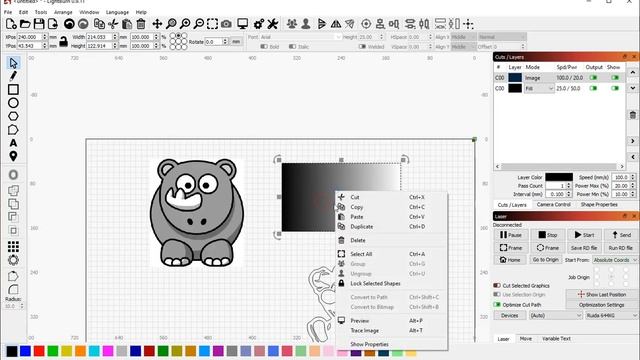Image resolution: width=640 pixels, height=360 pixels.
Task: Select Lock Selected Shapes menu entry
Action: click(375, 283)
